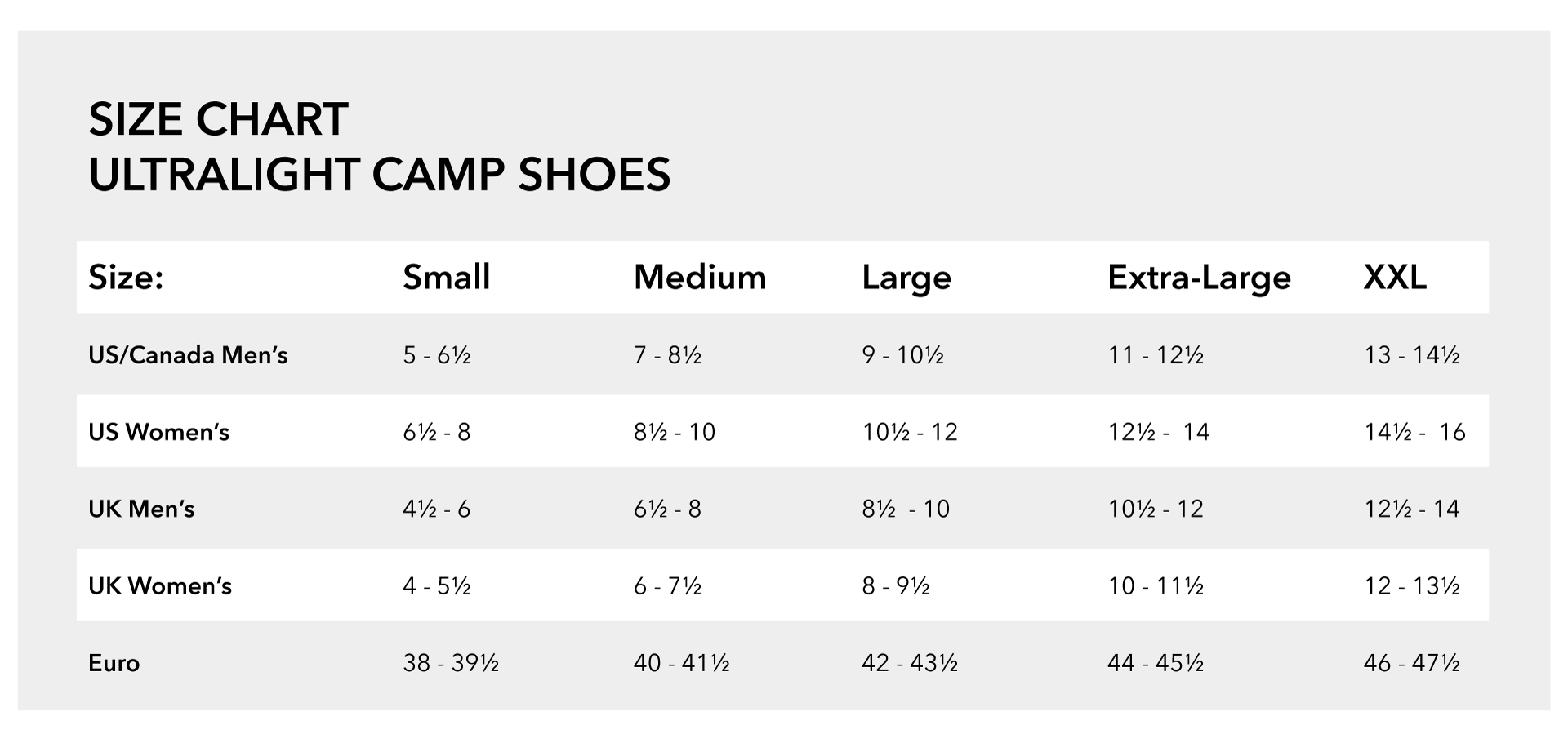This screenshot has height=743, width=1568.
Task: Click the US Women's row label
Action: coord(158,432)
